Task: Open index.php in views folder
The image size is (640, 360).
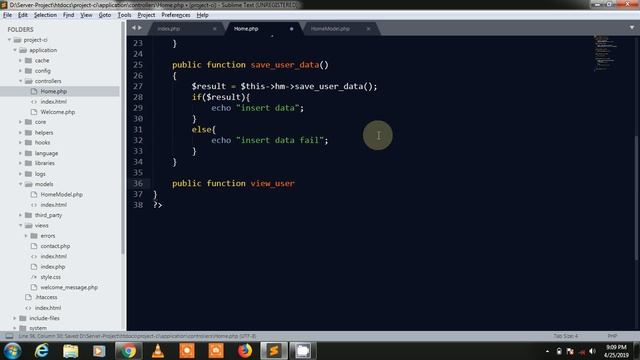Action: click(x=53, y=267)
